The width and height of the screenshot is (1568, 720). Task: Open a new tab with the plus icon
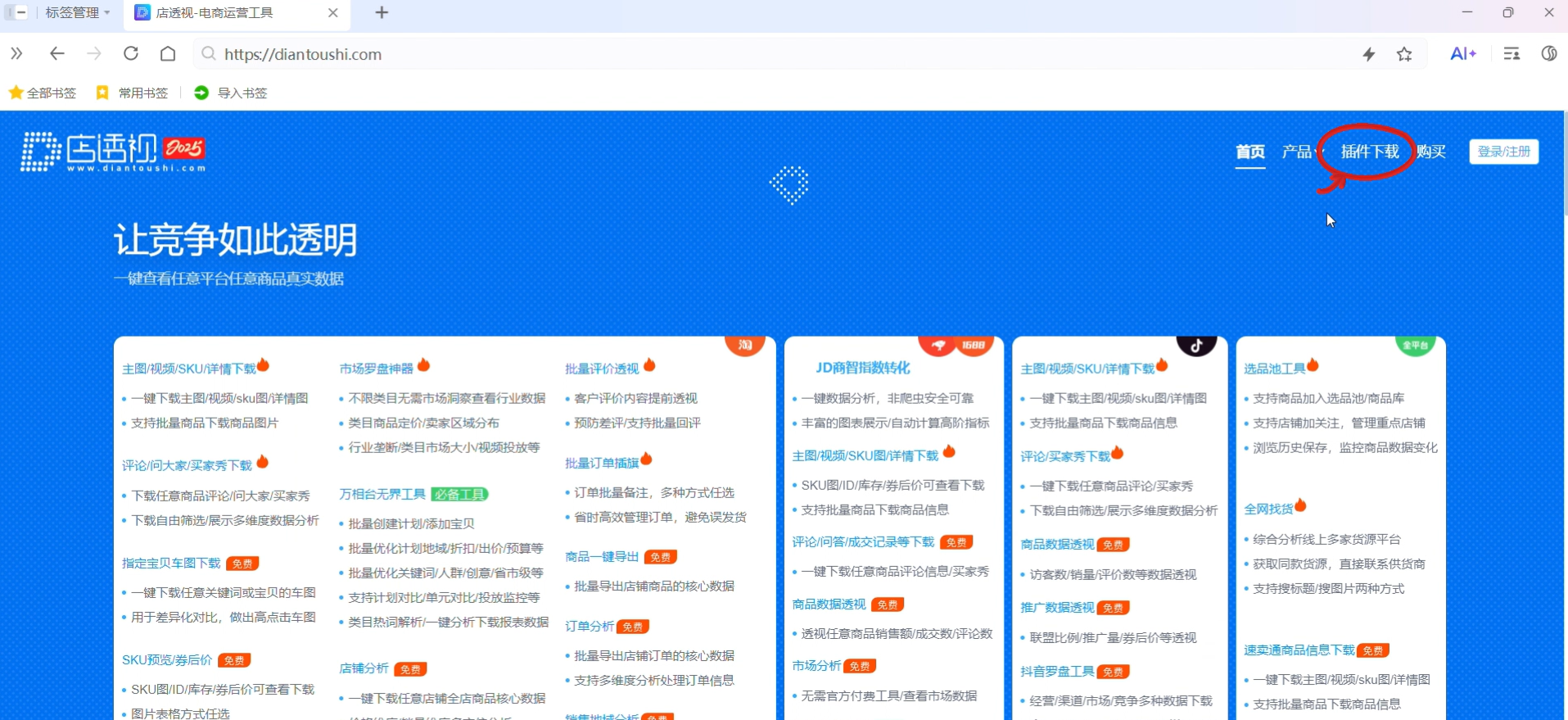382,12
